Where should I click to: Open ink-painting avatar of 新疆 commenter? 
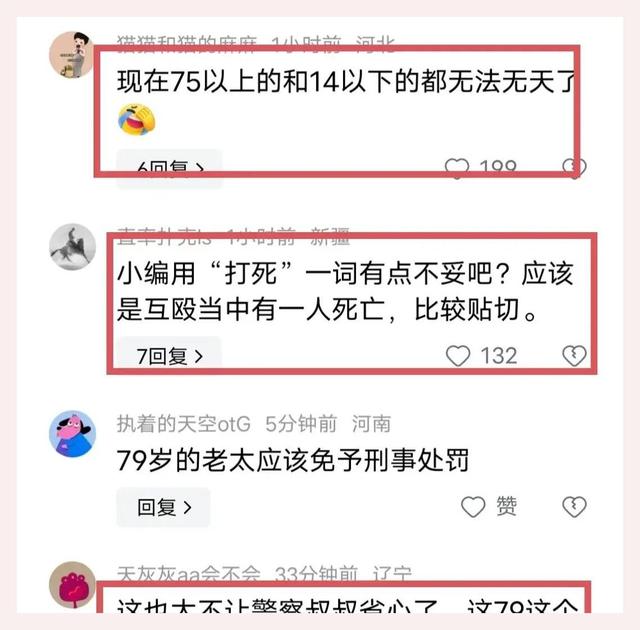tap(72, 246)
